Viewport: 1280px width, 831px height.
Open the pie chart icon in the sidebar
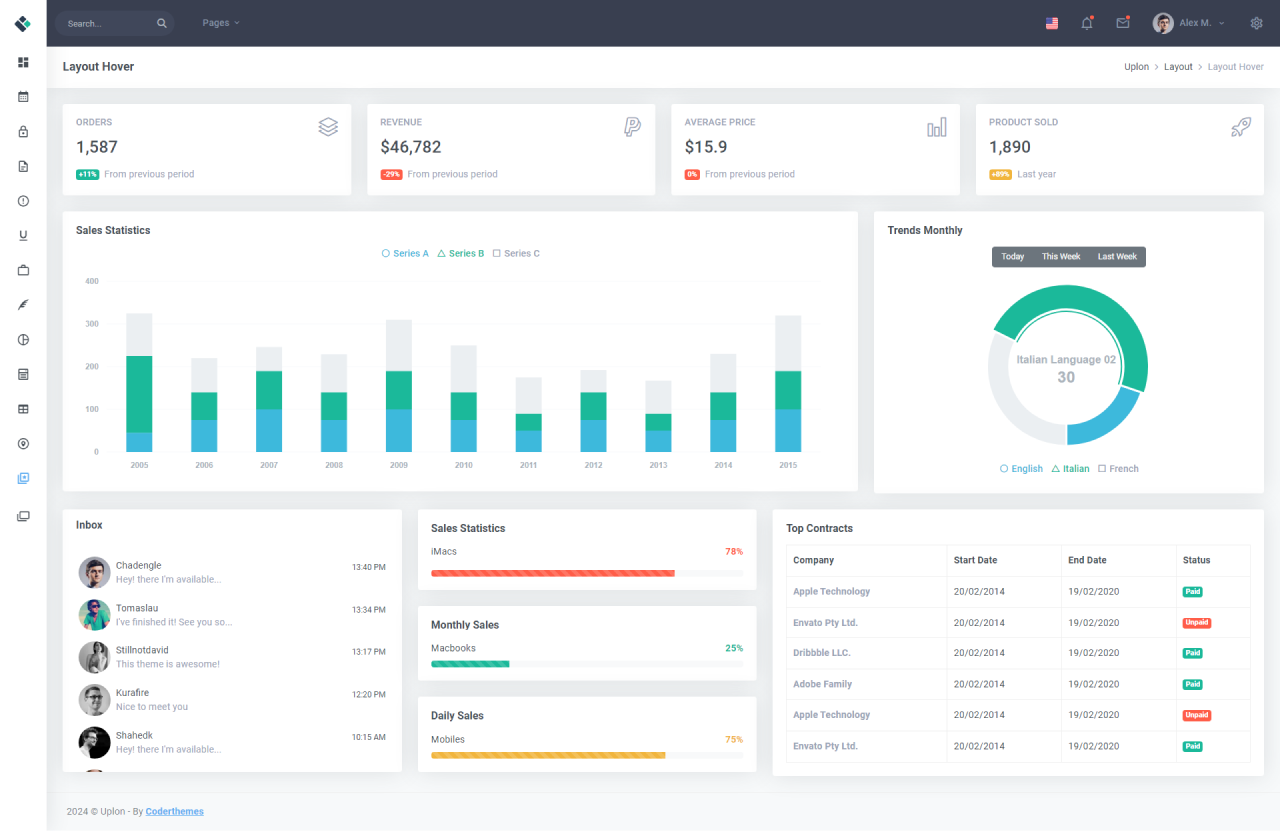pyautogui.click(x=23, y=340)
